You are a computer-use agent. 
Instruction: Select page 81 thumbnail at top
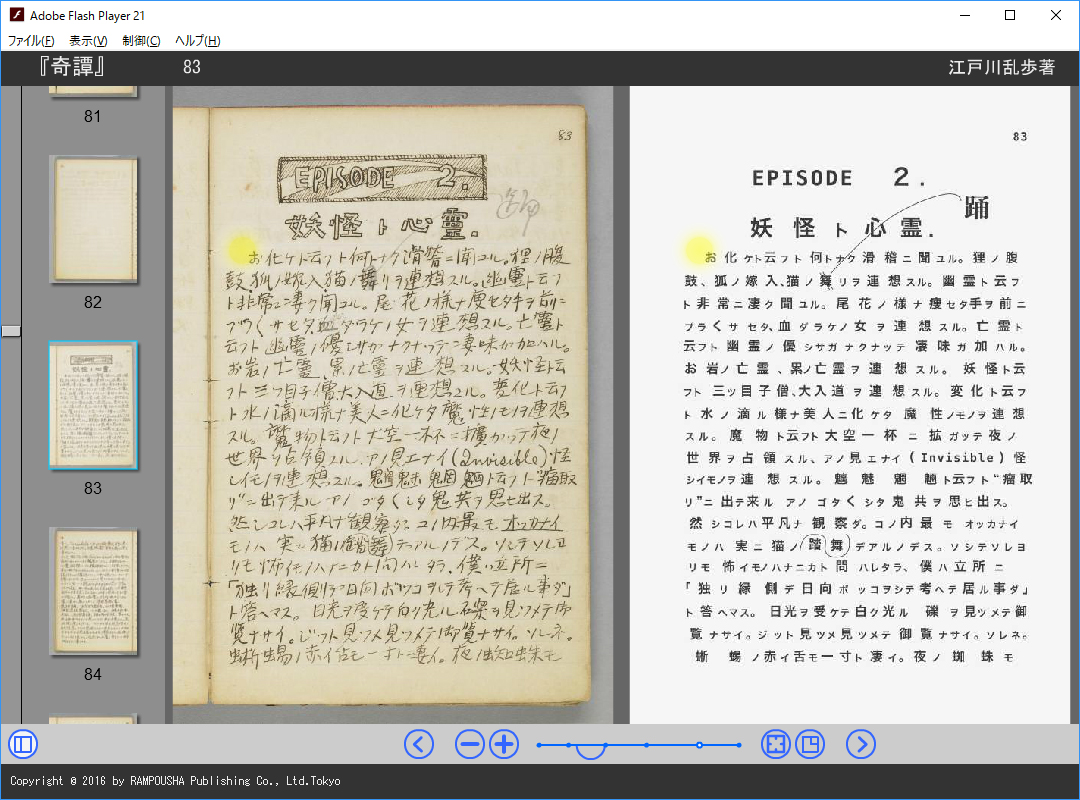[93, 91]
